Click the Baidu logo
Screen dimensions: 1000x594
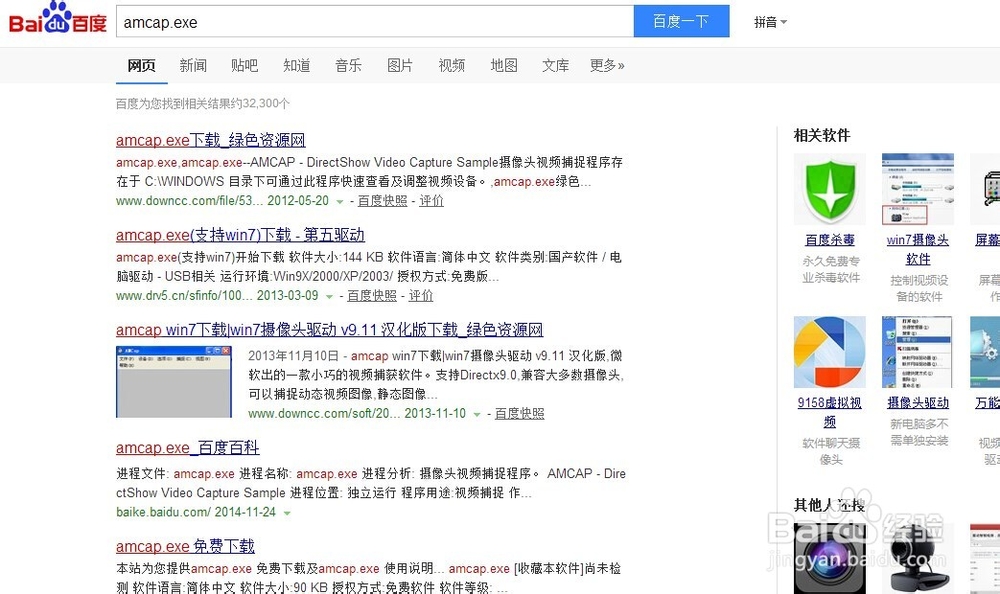click(x=57, y=19)
